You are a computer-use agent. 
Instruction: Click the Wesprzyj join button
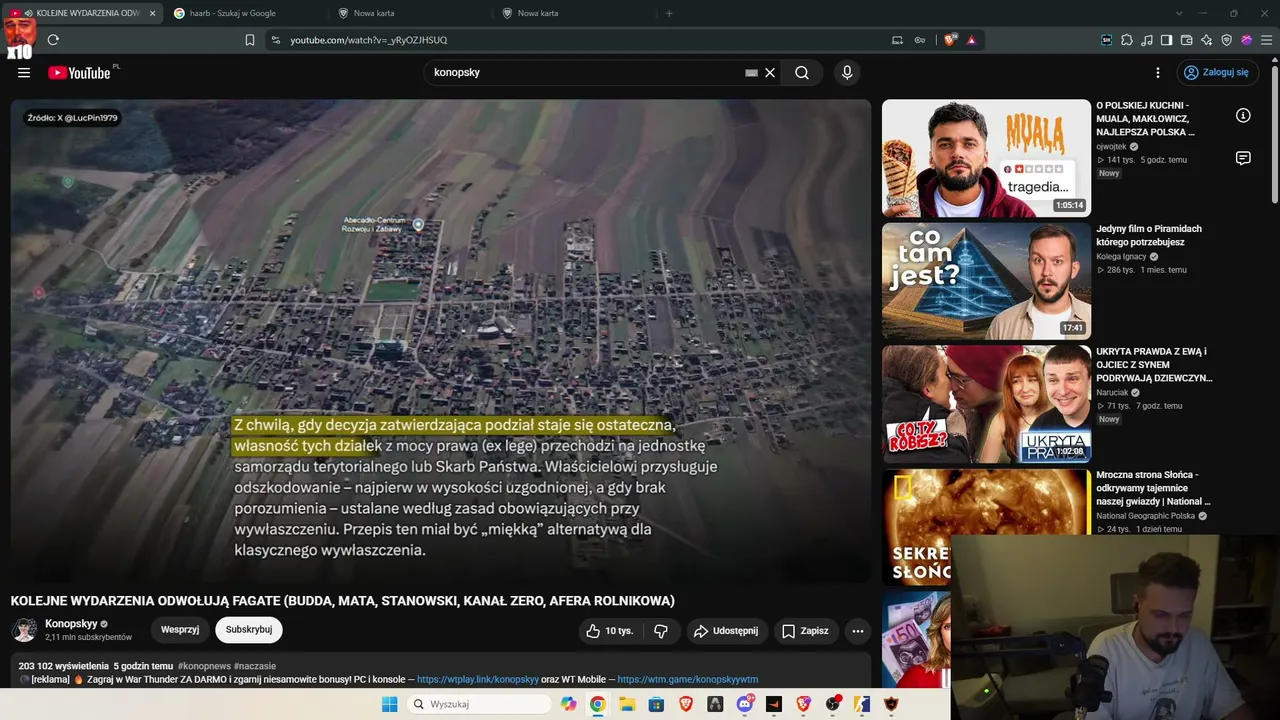click(180, 630)
